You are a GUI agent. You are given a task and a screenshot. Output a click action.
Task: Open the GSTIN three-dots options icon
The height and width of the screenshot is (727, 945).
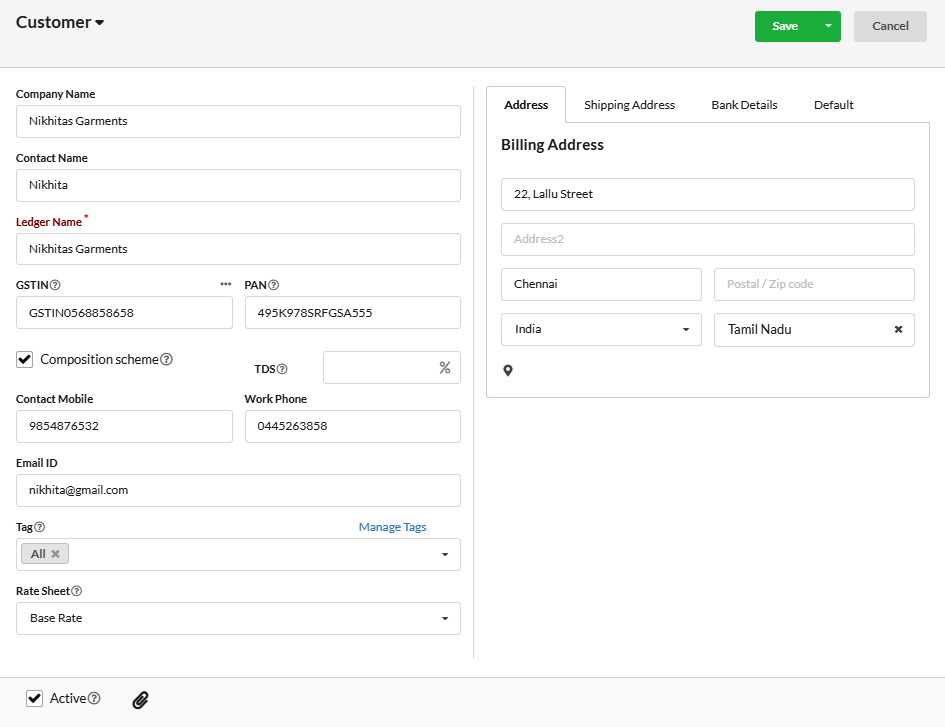225,284
